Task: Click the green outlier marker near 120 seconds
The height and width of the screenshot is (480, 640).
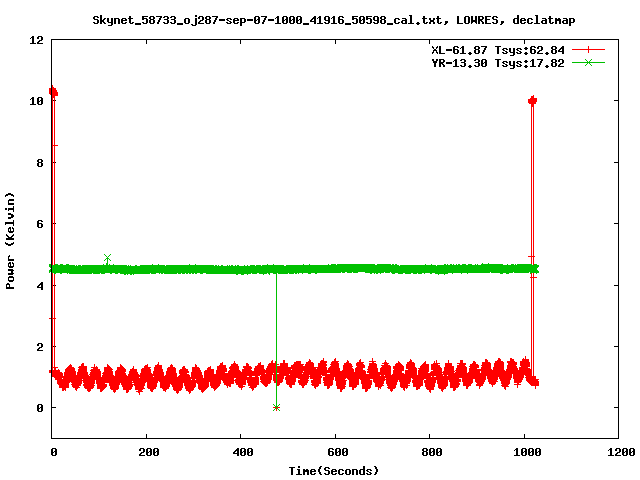Action: point(107,258)
